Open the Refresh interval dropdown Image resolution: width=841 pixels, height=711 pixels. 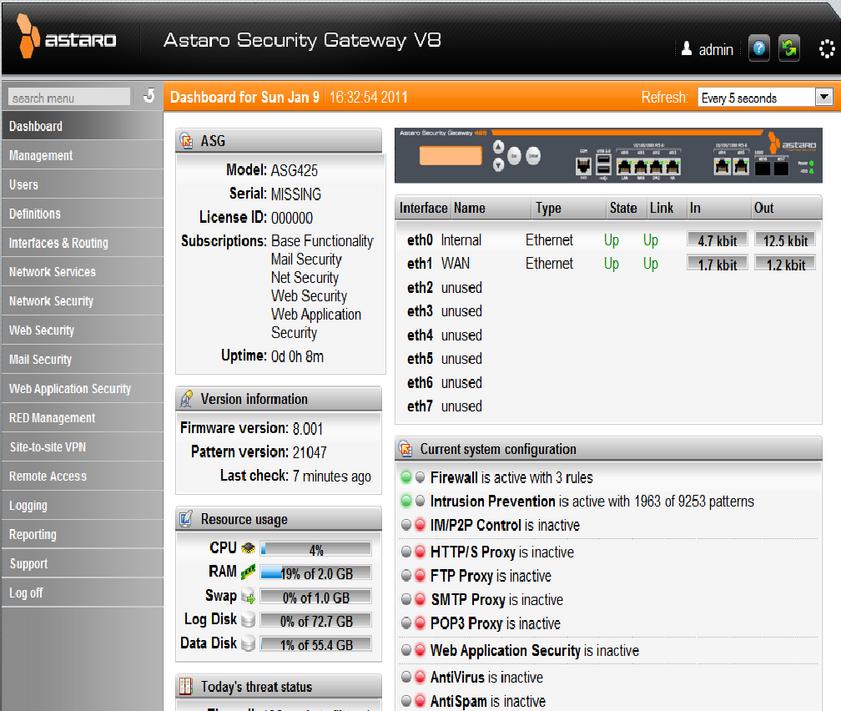click(x=824, y=97)
